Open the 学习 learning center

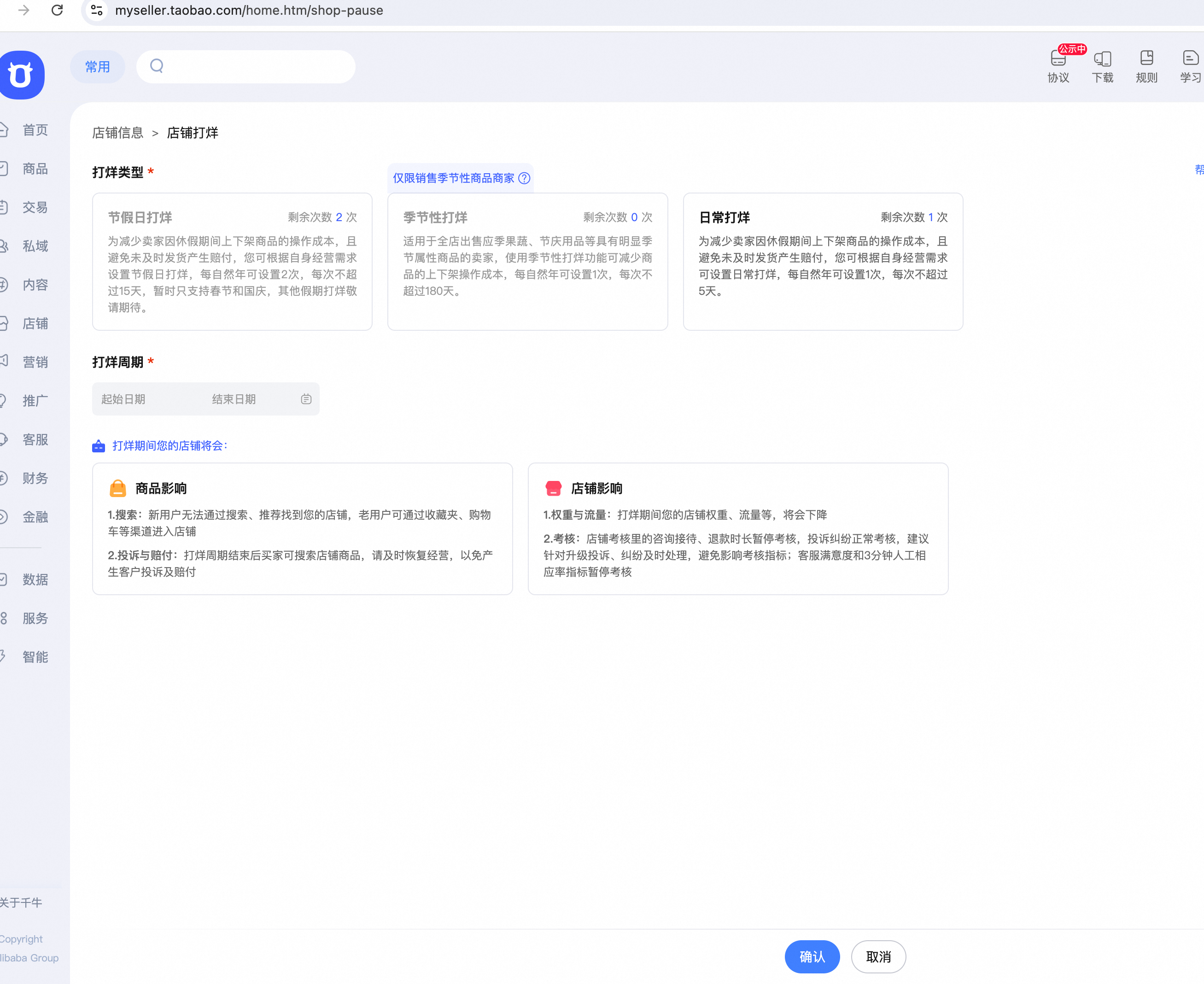tap(1189, 66)
